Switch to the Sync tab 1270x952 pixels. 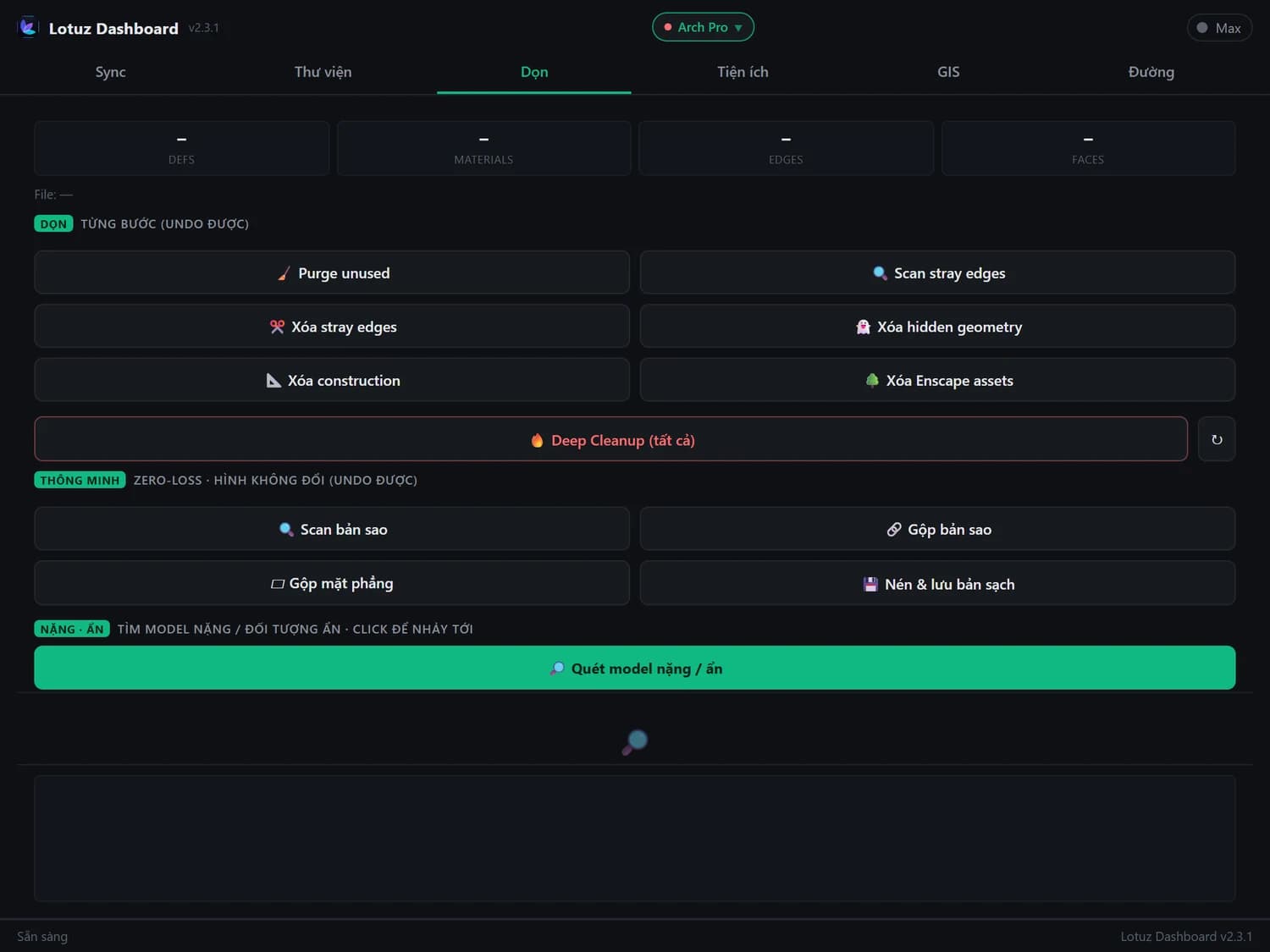110,72
